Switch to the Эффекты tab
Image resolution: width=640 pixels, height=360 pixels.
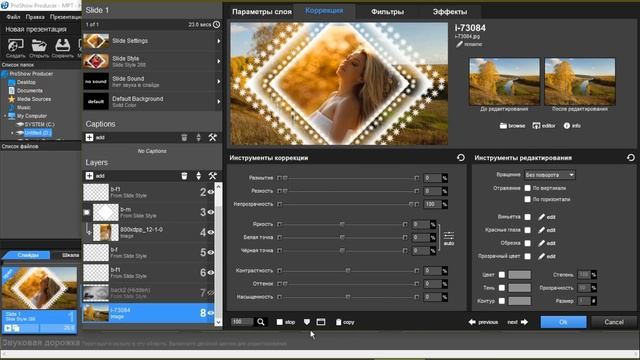pyautogui.click(x=450, y=11)
